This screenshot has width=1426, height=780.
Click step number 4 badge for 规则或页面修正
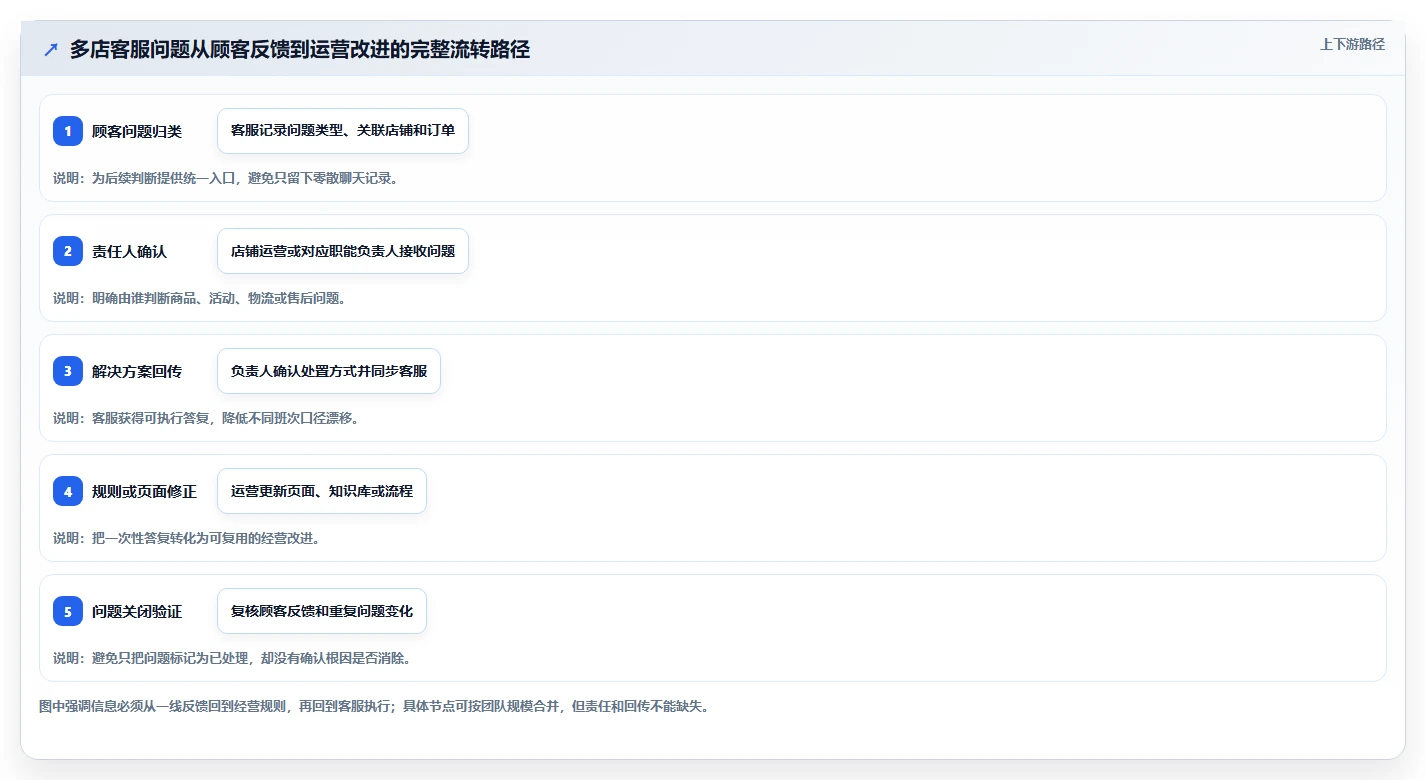[68, 491]
